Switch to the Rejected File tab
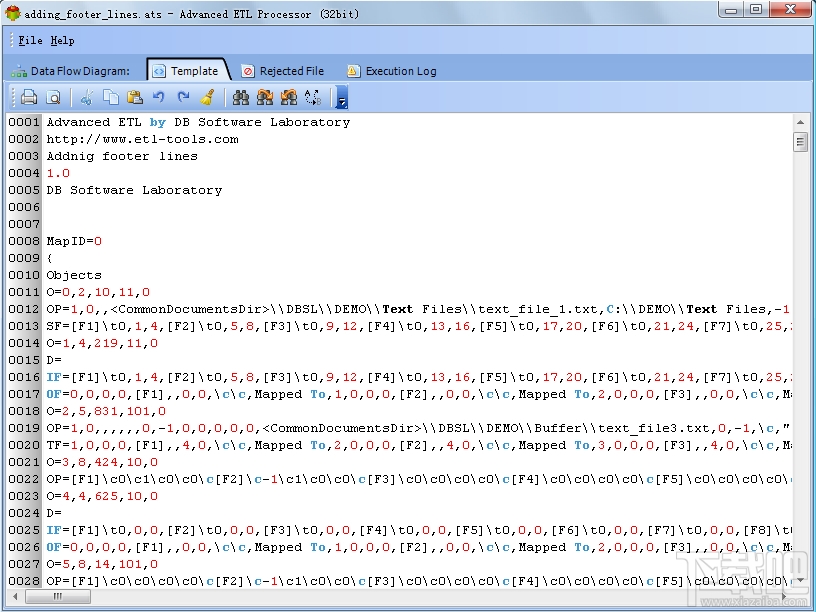 pos(284,71)
